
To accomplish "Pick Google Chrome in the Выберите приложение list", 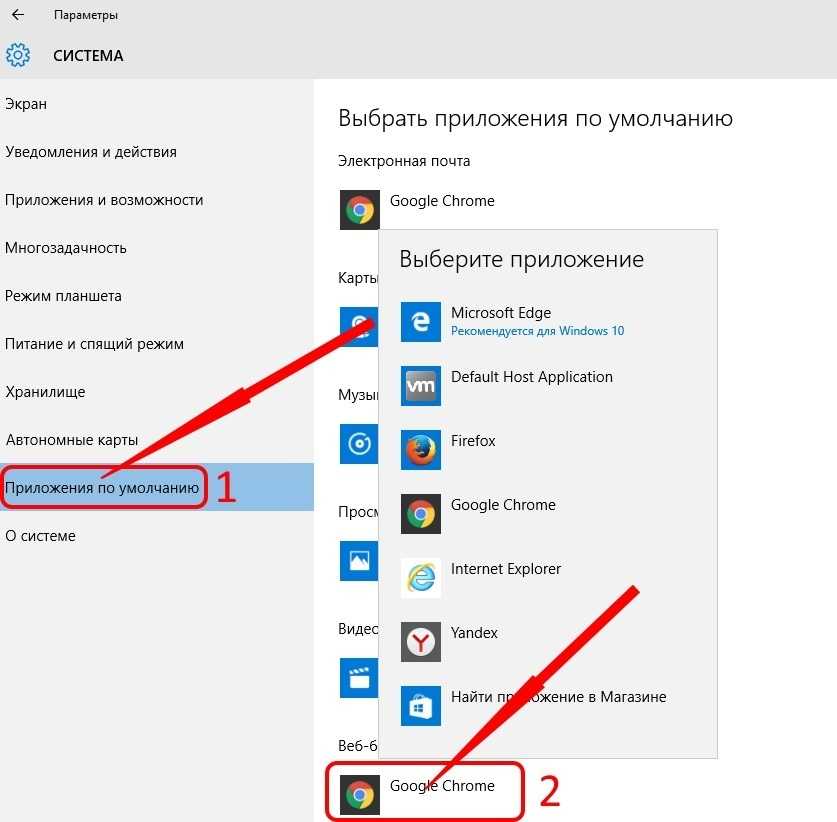I will coord(548,514).
